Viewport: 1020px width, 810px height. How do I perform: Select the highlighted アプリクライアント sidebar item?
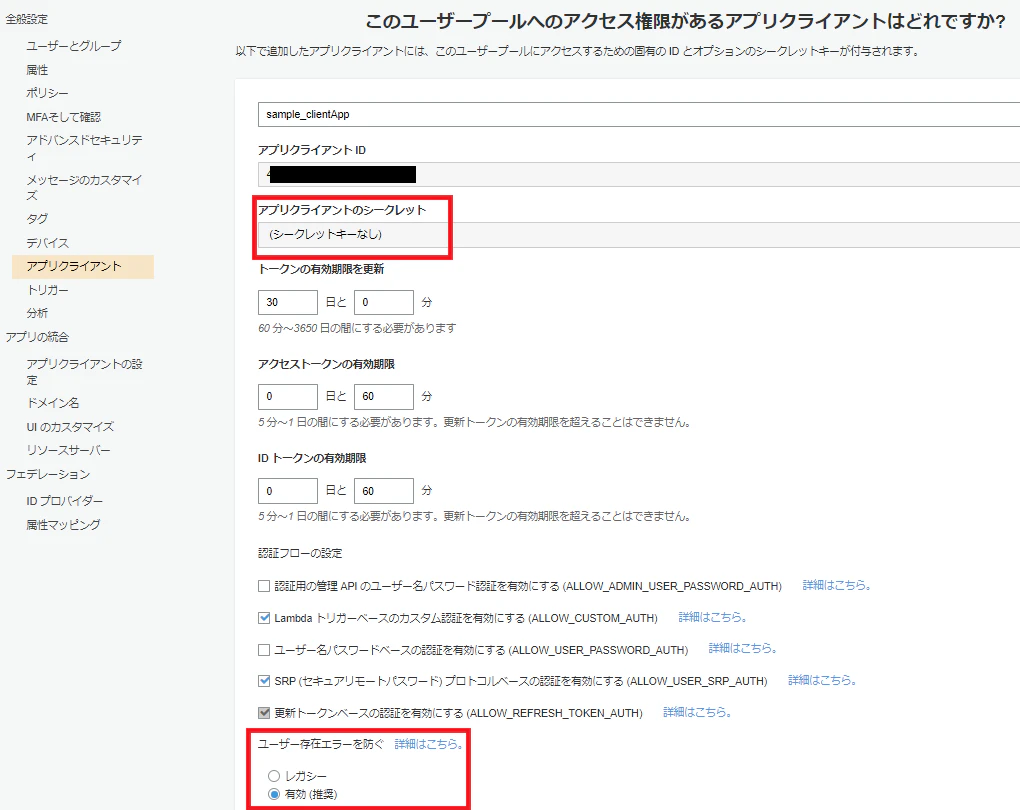83,266
